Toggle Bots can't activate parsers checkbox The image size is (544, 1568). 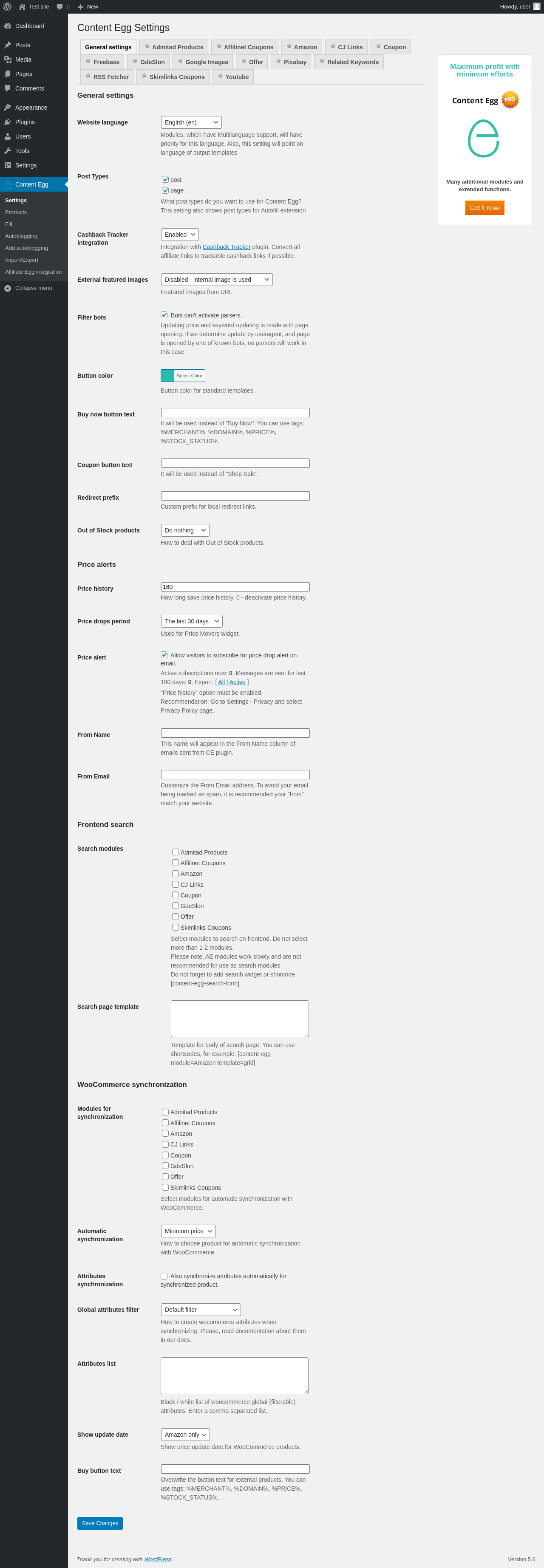pyautogui.click(x=164, y=315)
